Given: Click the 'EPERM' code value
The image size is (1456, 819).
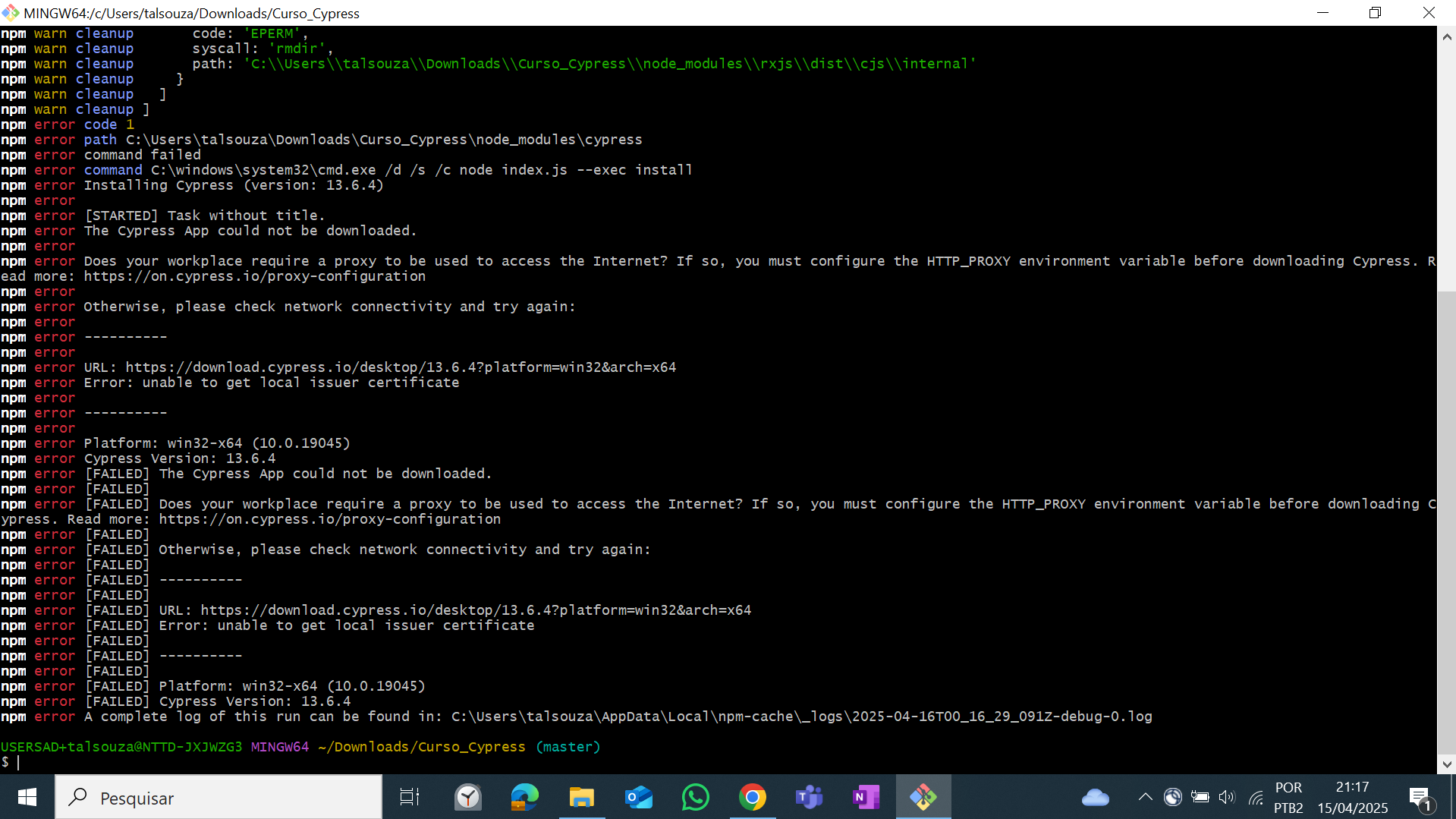Looking at the screenshot, I should [x=272, y=33].
